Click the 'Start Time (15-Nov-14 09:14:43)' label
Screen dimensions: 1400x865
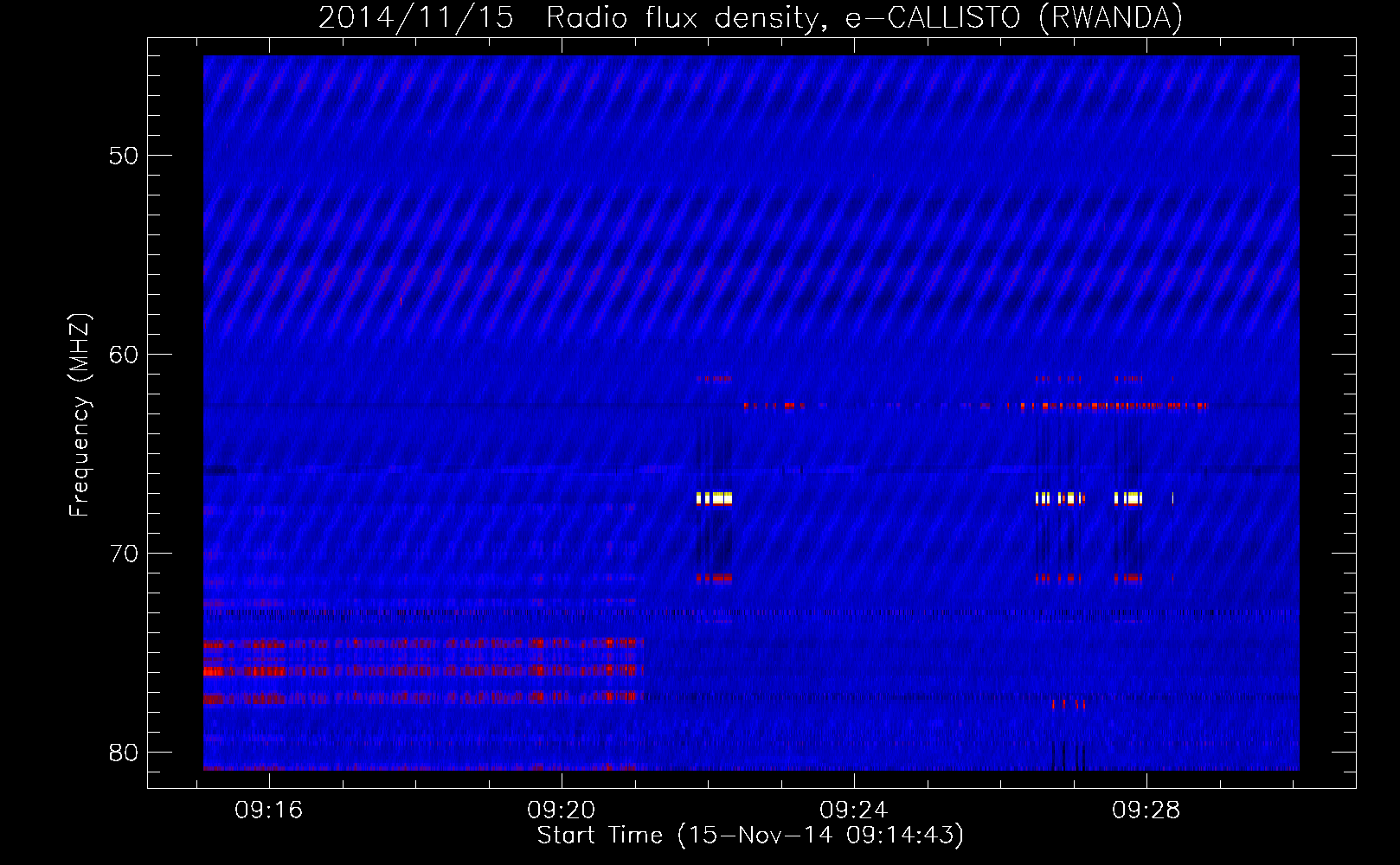tap(750, 836)
